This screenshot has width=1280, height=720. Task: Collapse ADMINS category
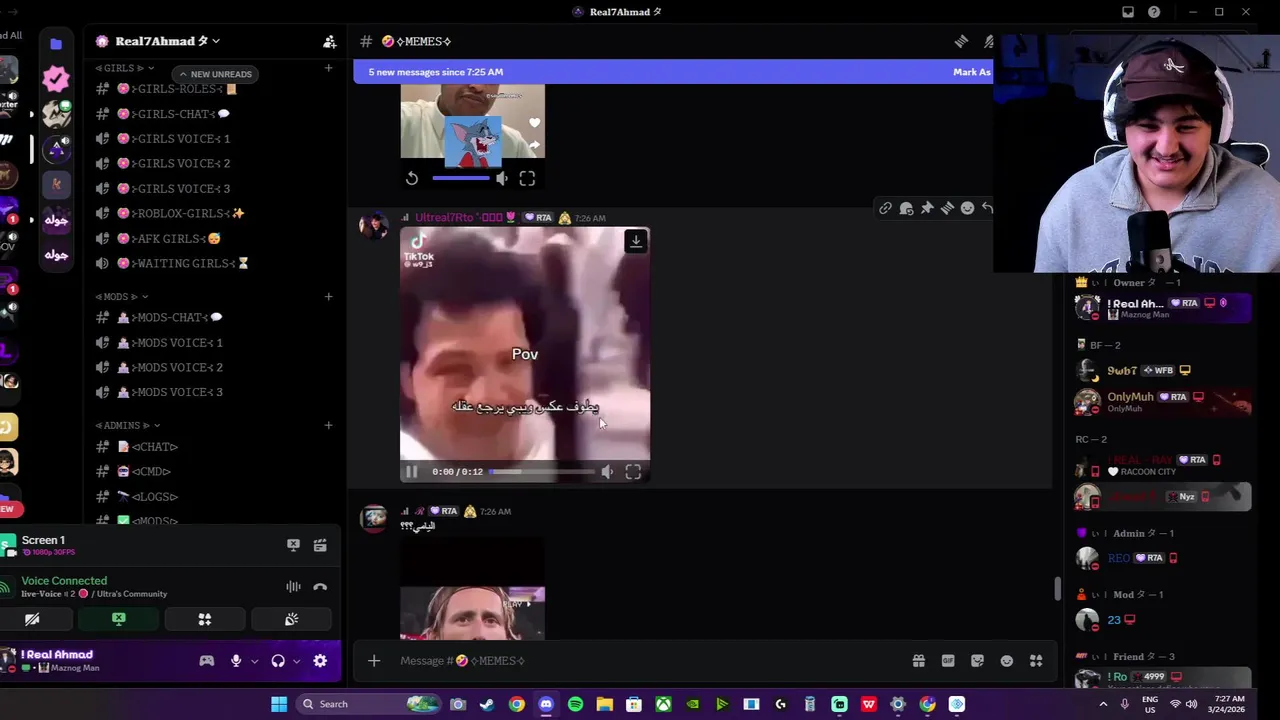[127, 425]
